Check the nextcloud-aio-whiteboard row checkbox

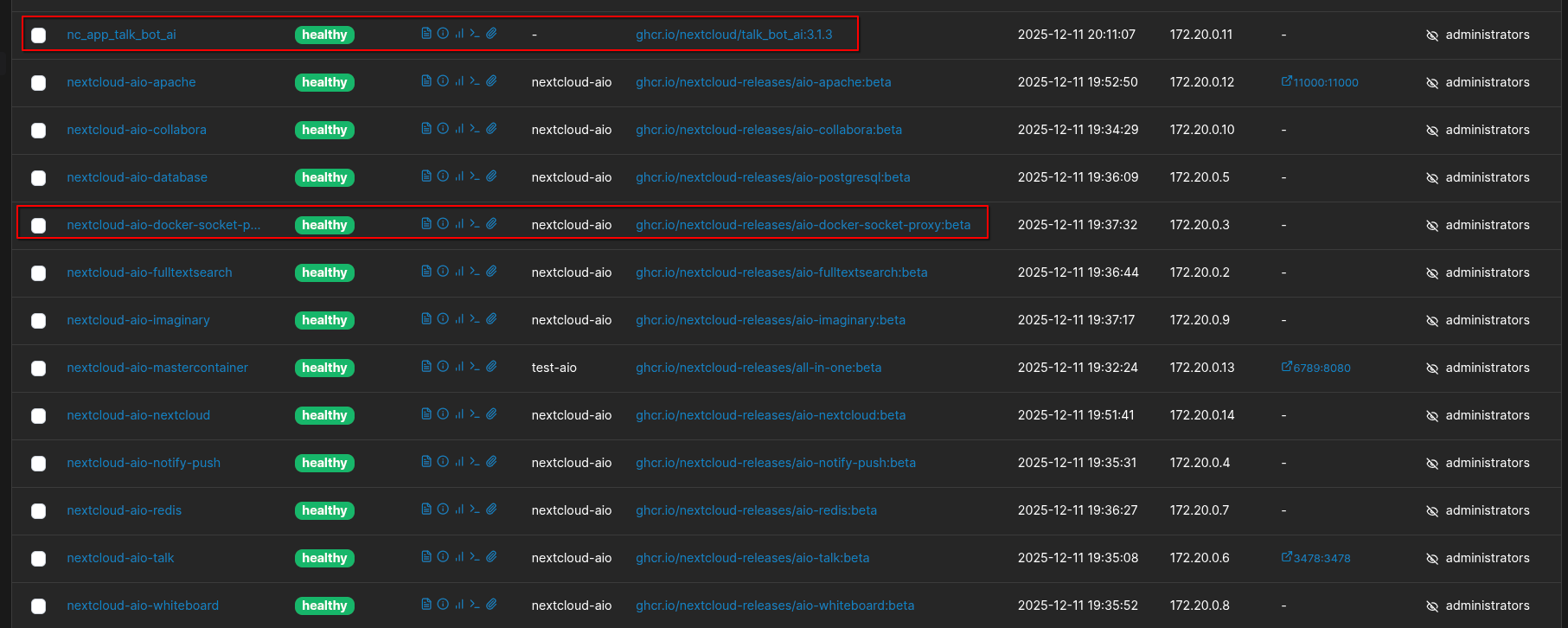39,606
